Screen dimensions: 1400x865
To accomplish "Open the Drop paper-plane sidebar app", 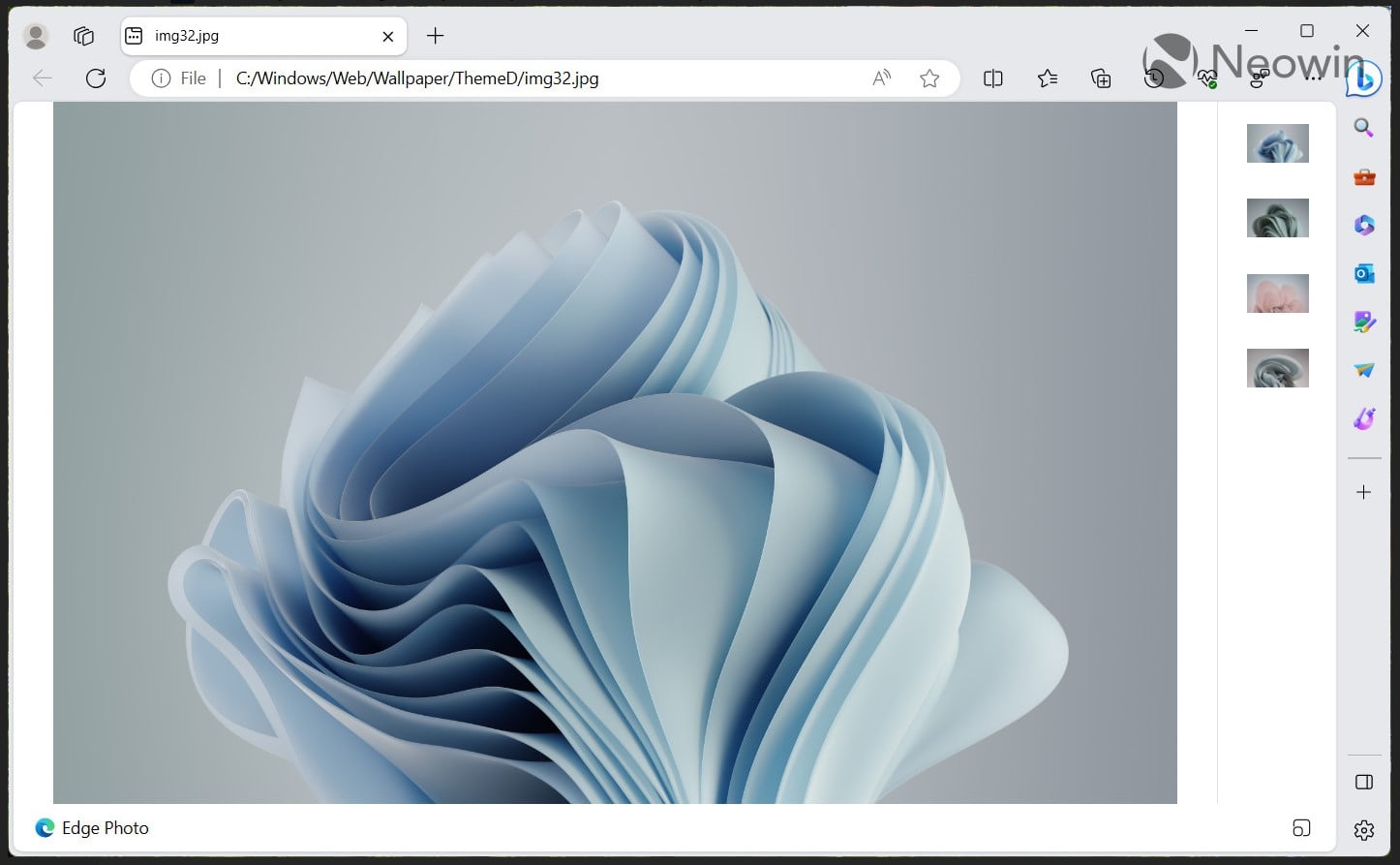I will click(1364, 370).
